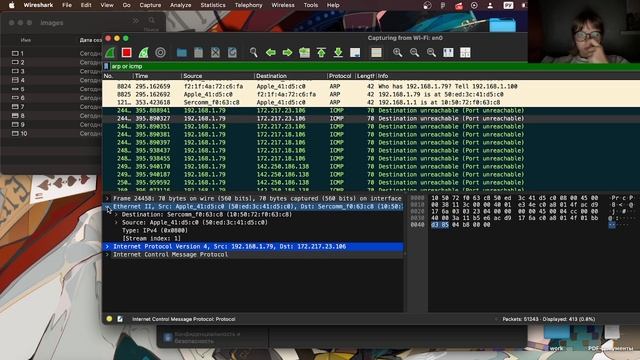
Task: Open the Telephony menu
Action: point(249,5)
